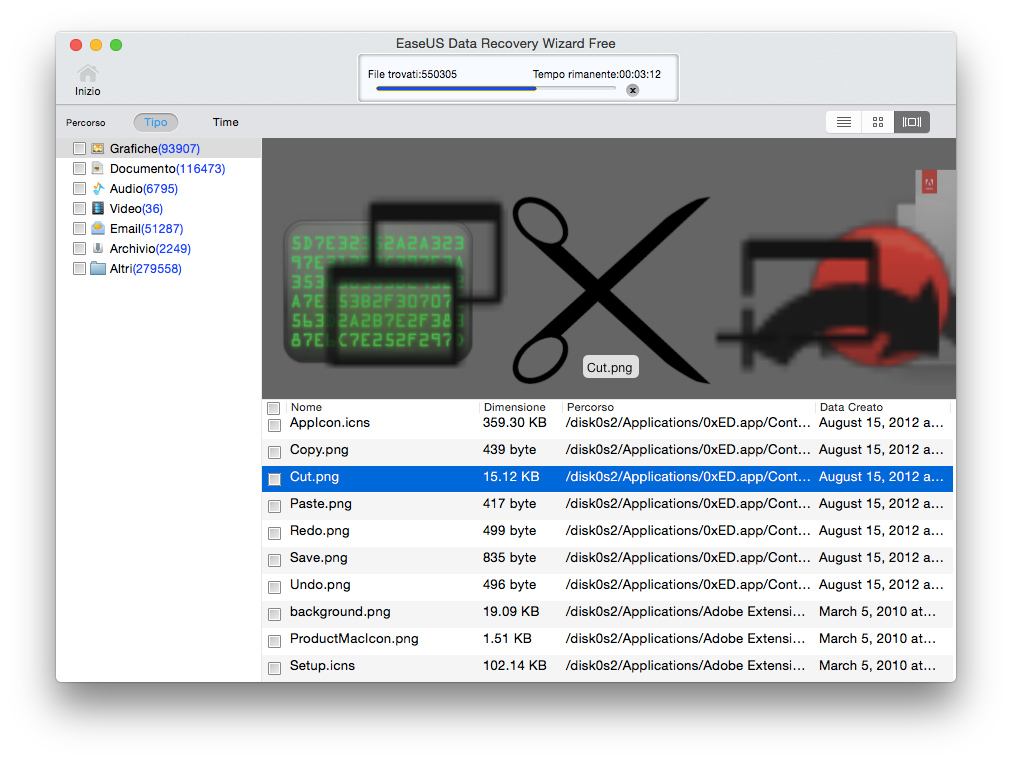Image resolution: width=1012 pixels, height=762 pixels.
Task: Click the Audio category music icon
Action: coord(97,188)
